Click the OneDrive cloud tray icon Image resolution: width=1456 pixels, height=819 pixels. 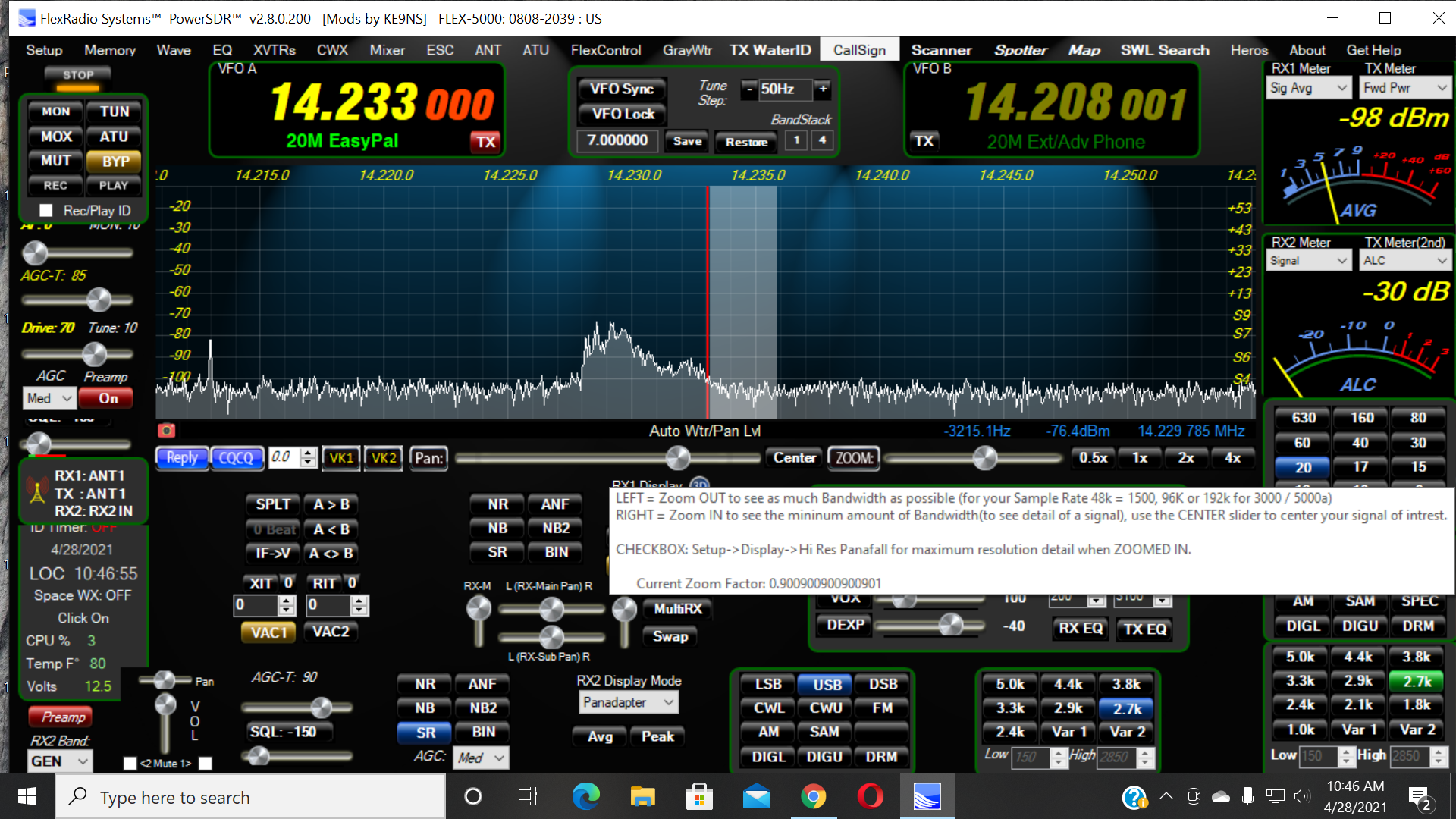[x=1221, y=796]
